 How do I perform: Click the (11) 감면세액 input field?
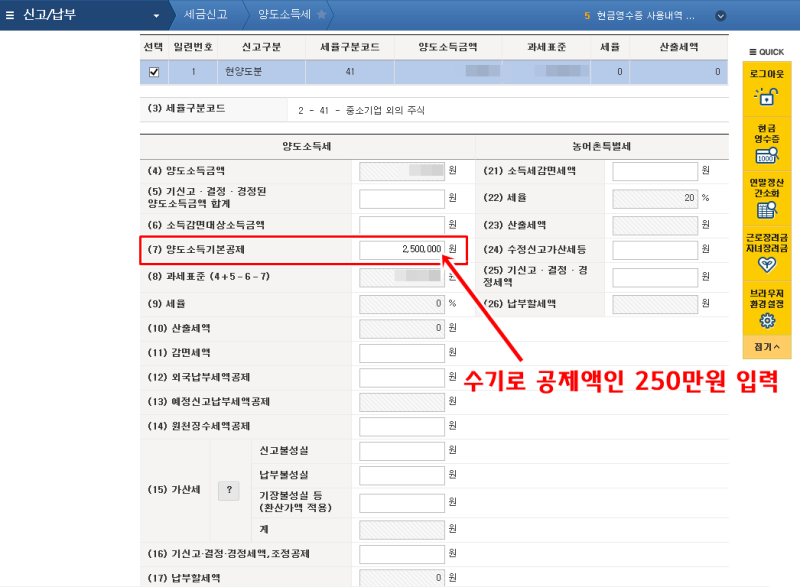402,353
